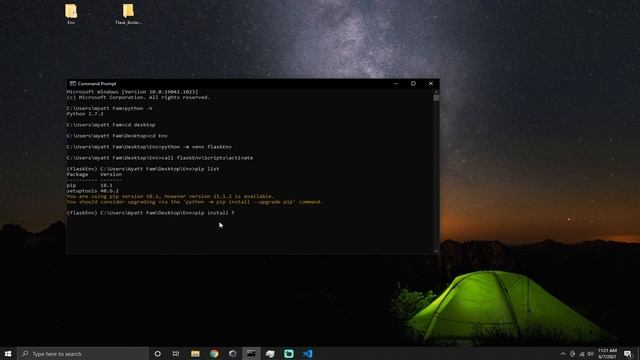Close the Command Prompt window
The image size is (640, 360).
(431, 84)
